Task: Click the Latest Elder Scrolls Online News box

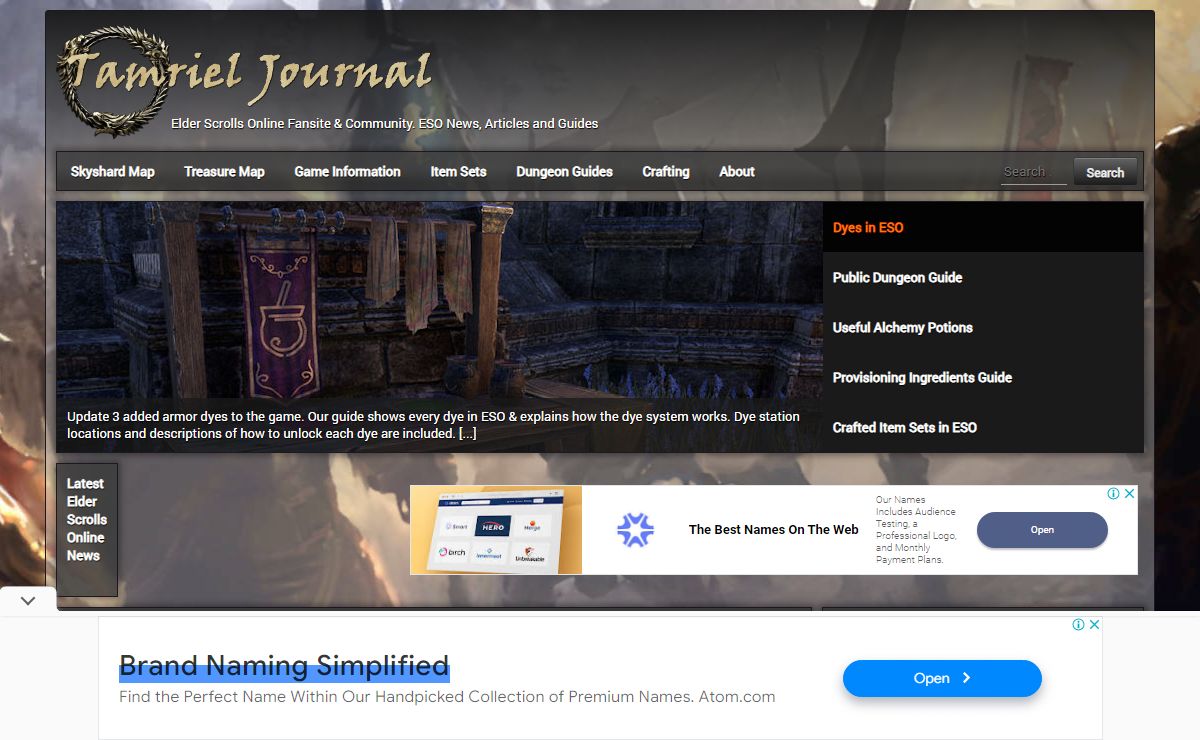Action: [87, 529]
